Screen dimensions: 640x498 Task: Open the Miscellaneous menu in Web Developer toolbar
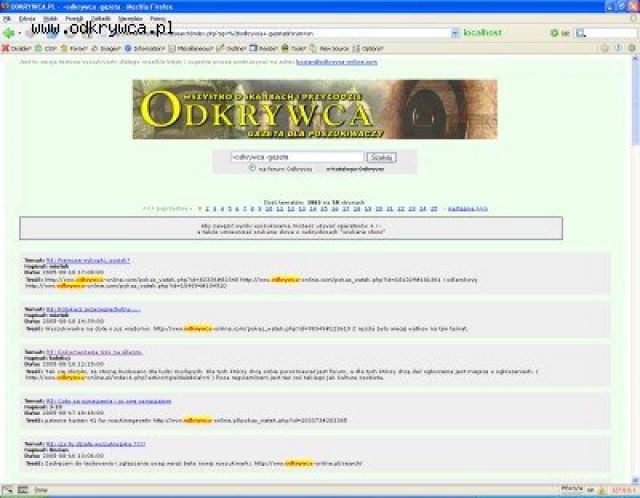(191, 48)
